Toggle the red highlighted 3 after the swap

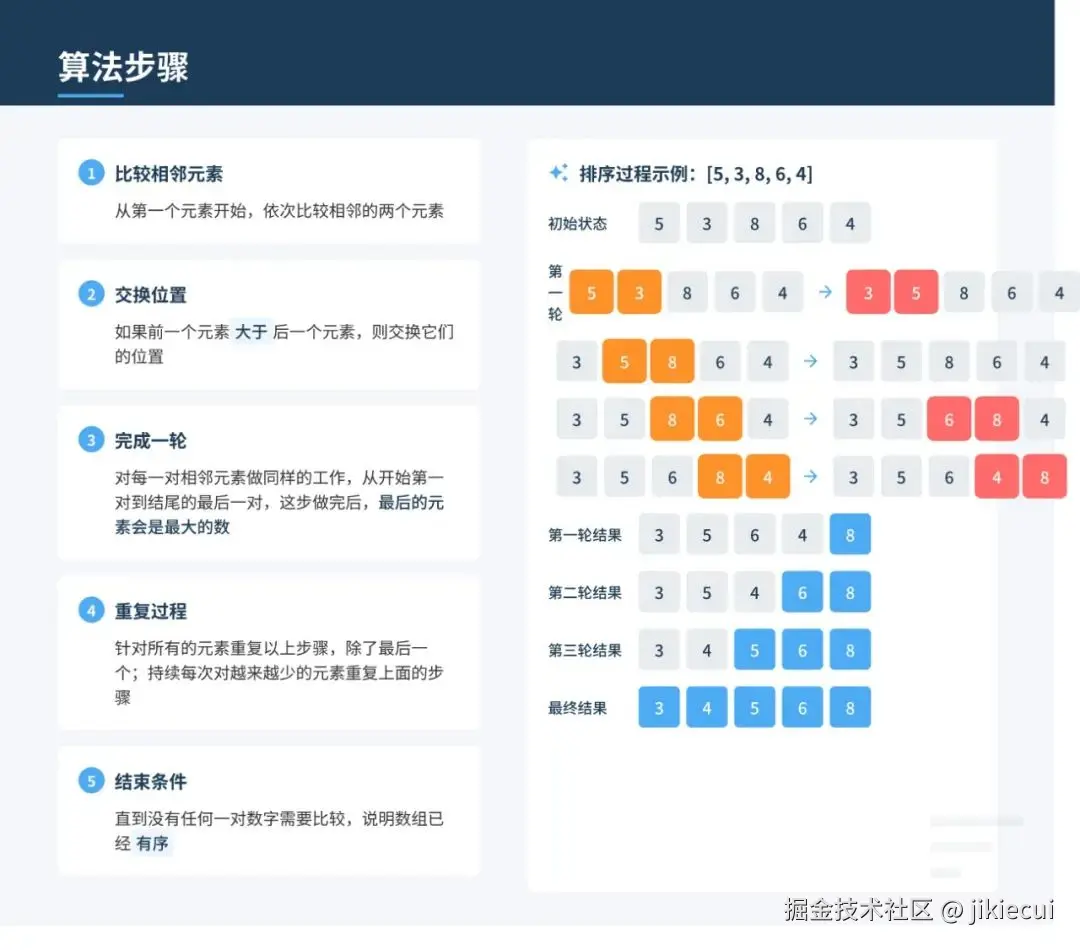pos(867,292)
